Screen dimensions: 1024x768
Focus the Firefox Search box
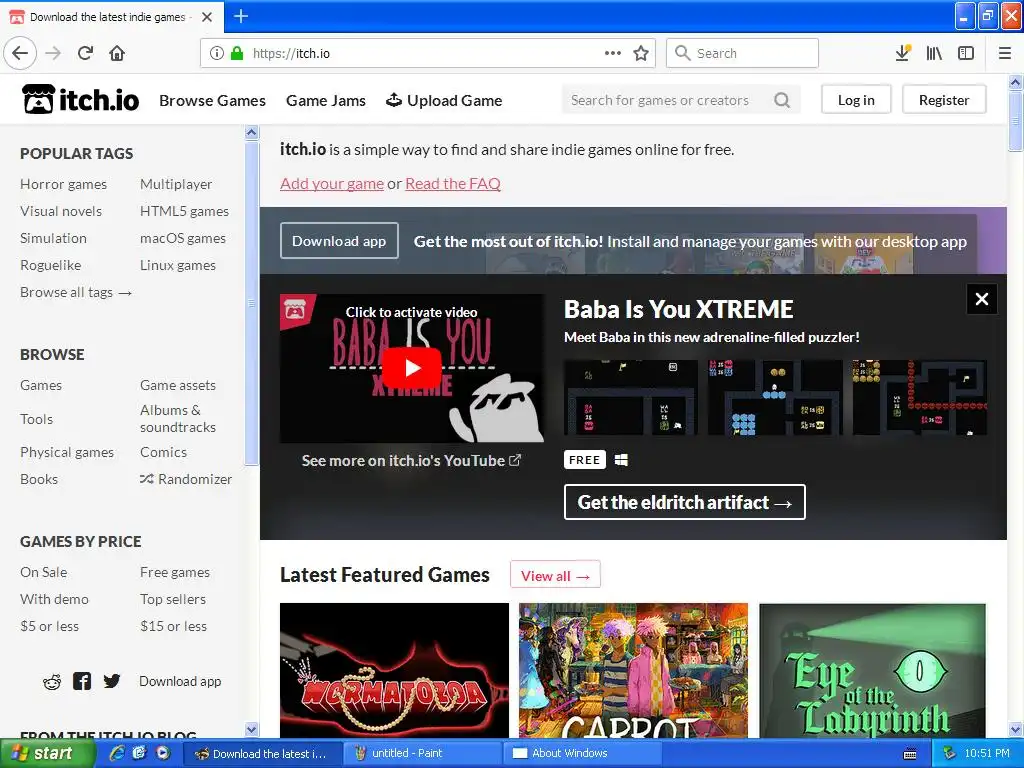[743, 53]
